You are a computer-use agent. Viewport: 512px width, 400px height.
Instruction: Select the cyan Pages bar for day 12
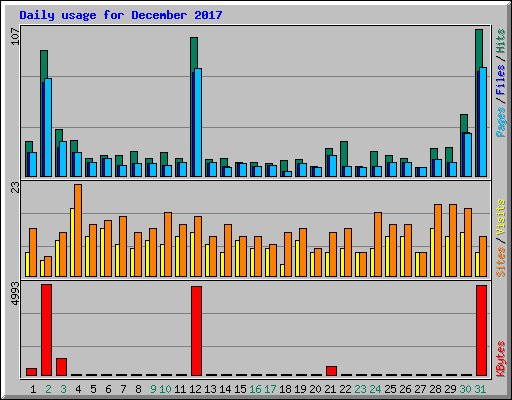pos(198,122)
